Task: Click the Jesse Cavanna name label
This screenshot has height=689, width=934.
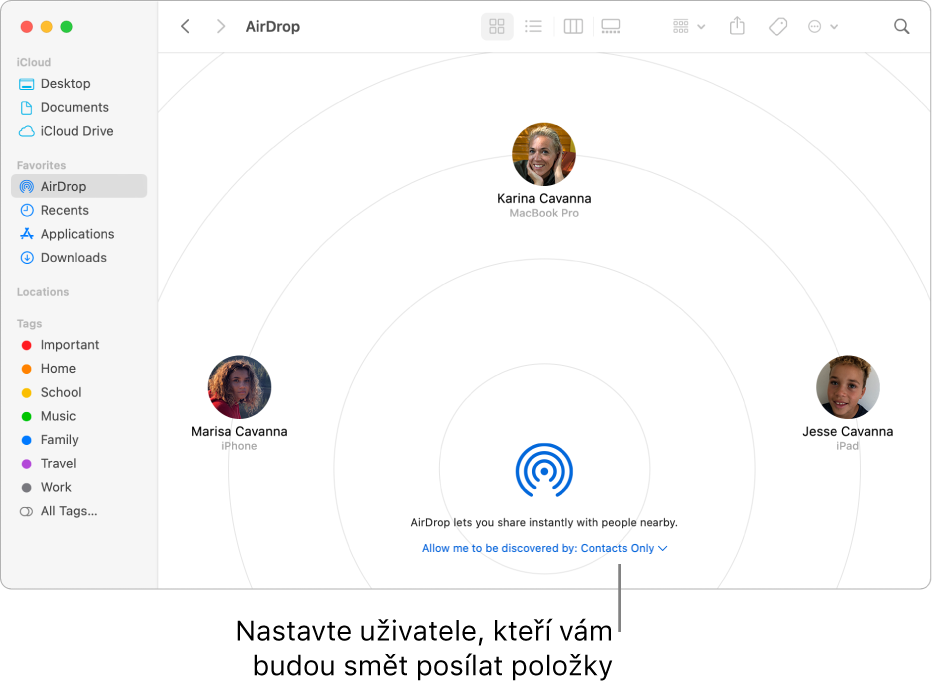Action: click(x=848, y=431)
